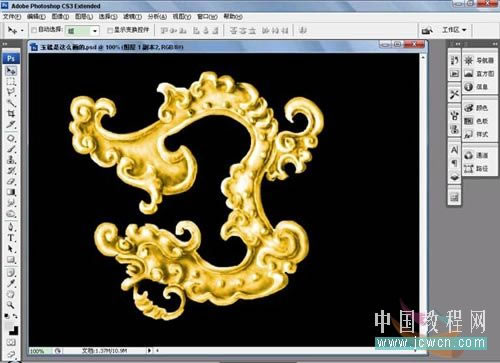Click the Ps logo atop toolbox
Image resolution: width=500 pixels, height=363 pixels.
click(x=11, y=58)
